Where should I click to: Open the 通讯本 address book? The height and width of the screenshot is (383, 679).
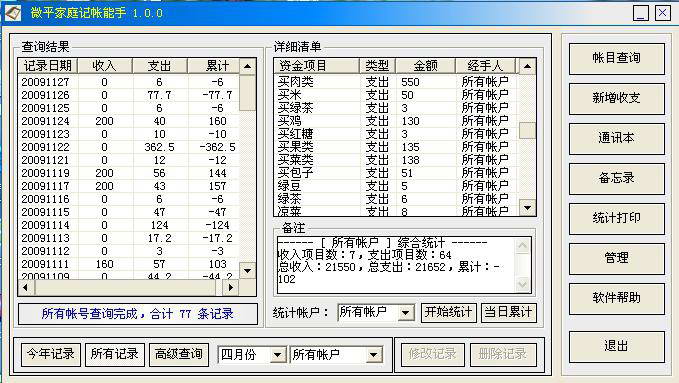pos(616,138)
